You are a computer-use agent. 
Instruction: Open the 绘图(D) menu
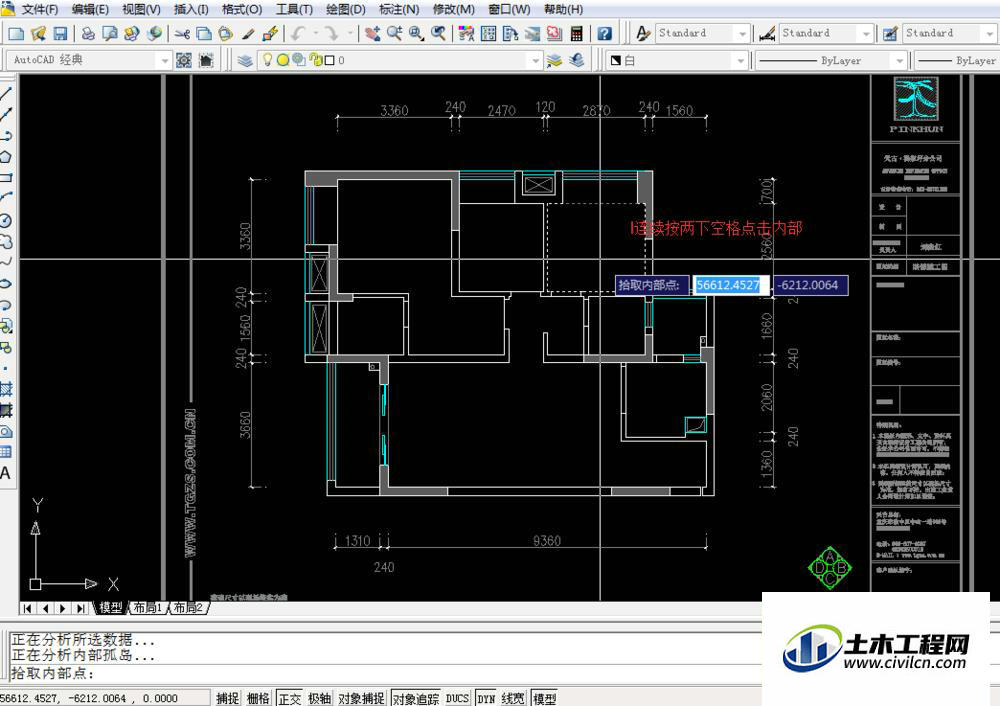(346, 10)
